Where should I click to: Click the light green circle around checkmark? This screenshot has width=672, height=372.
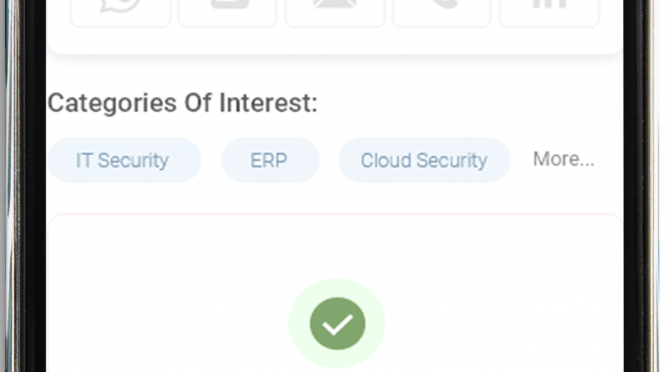coord(337,323)
